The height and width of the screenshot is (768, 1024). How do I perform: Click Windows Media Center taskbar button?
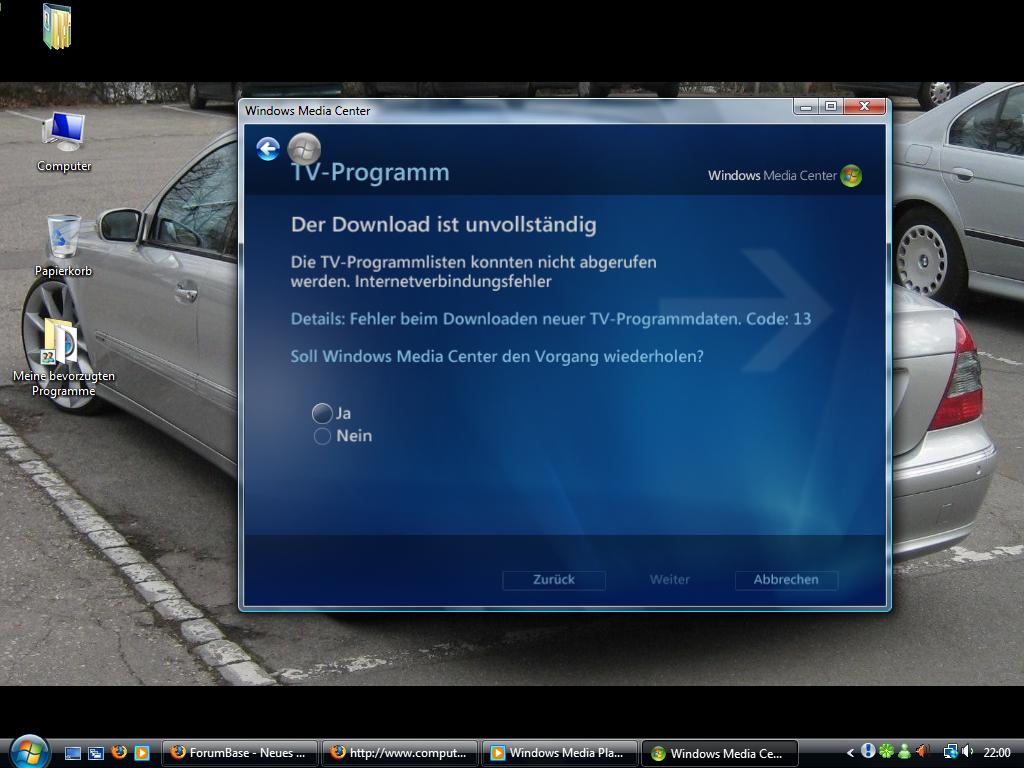pyautogui.click(x=720, y=753)
